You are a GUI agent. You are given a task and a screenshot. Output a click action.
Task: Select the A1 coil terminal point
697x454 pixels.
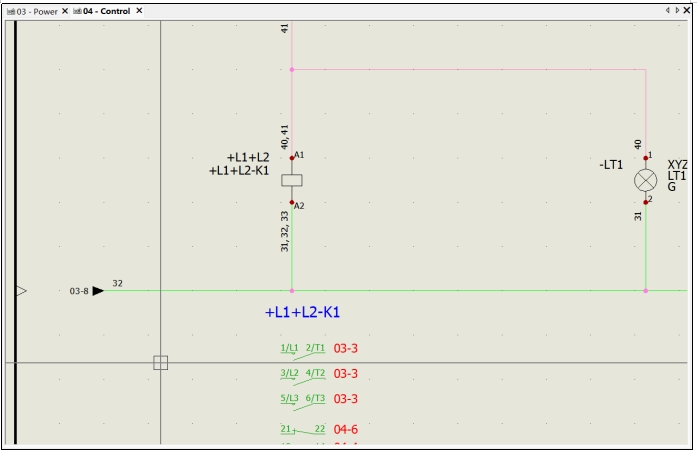[x=292, y=158]
